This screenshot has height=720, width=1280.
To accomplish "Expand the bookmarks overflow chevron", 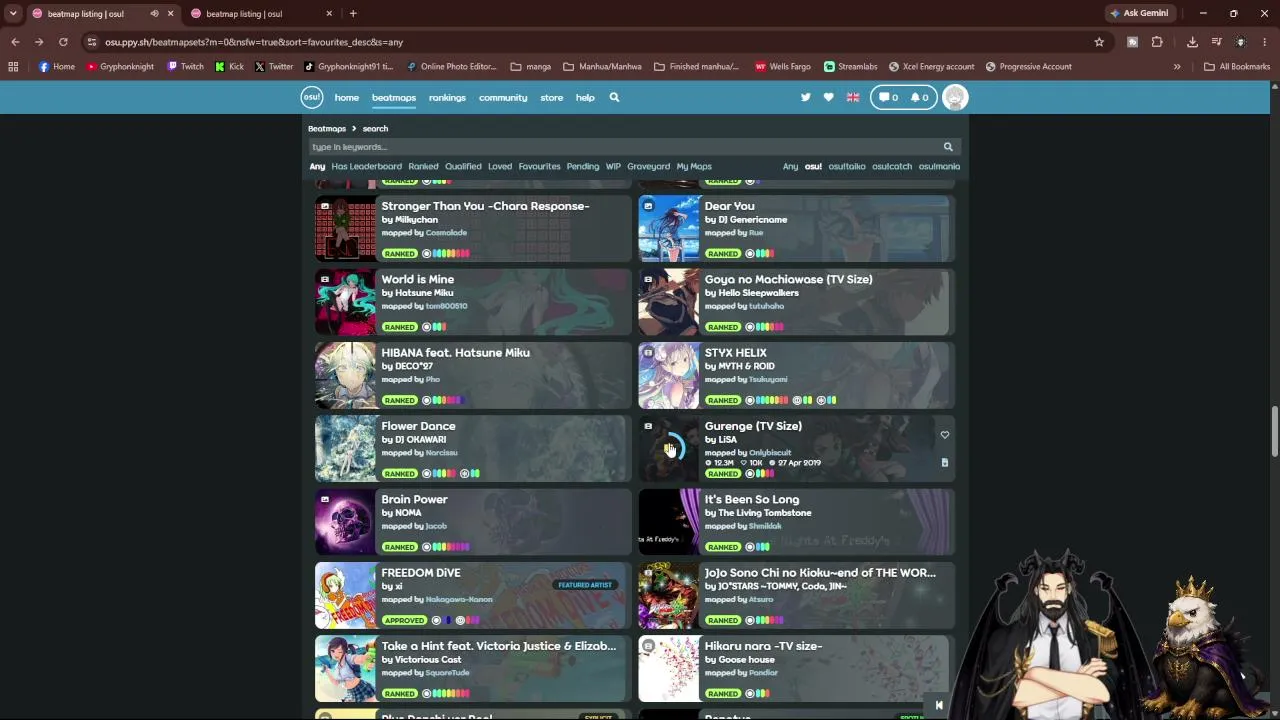I will [1177, 67].
